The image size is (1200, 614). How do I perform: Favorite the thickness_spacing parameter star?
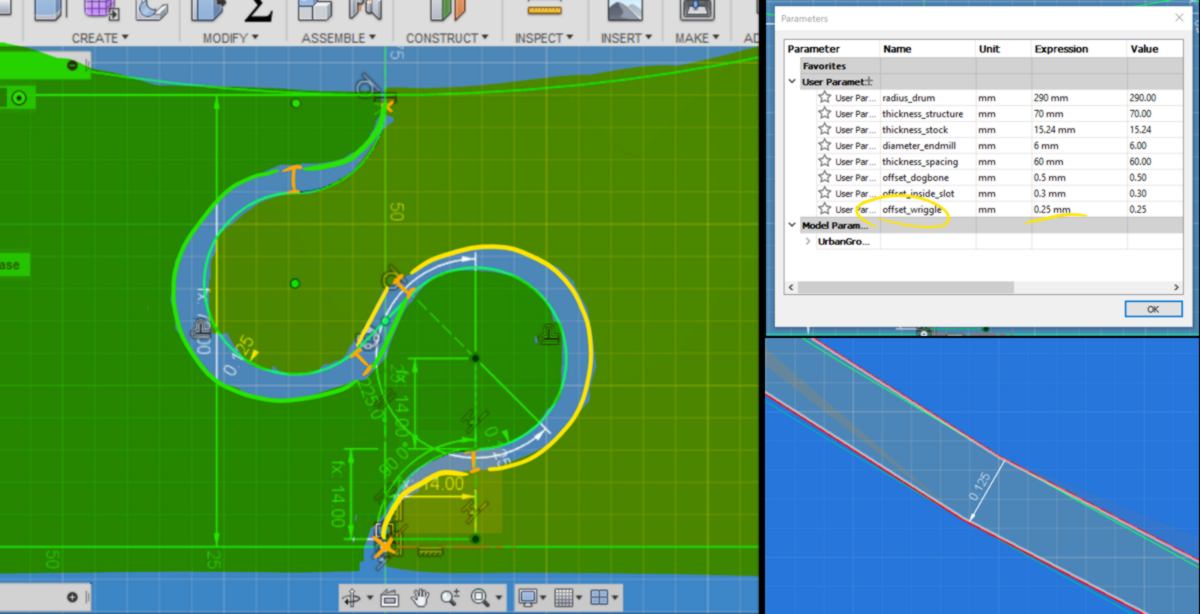[x=825, y=161]
